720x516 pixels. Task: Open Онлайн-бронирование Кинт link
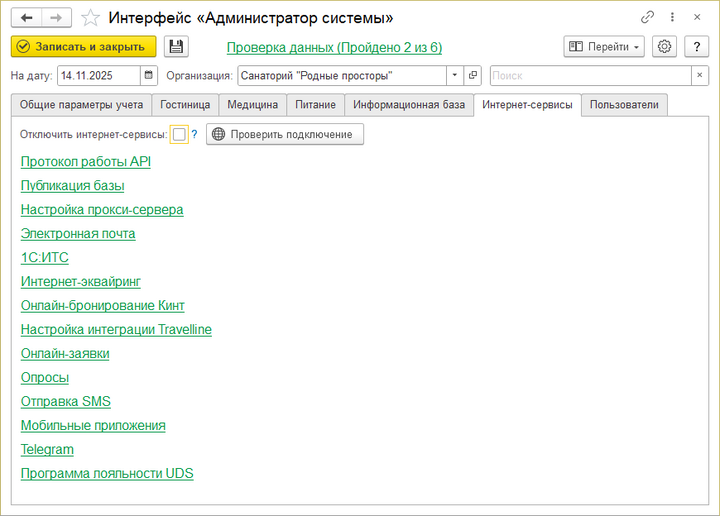point(103,305)
